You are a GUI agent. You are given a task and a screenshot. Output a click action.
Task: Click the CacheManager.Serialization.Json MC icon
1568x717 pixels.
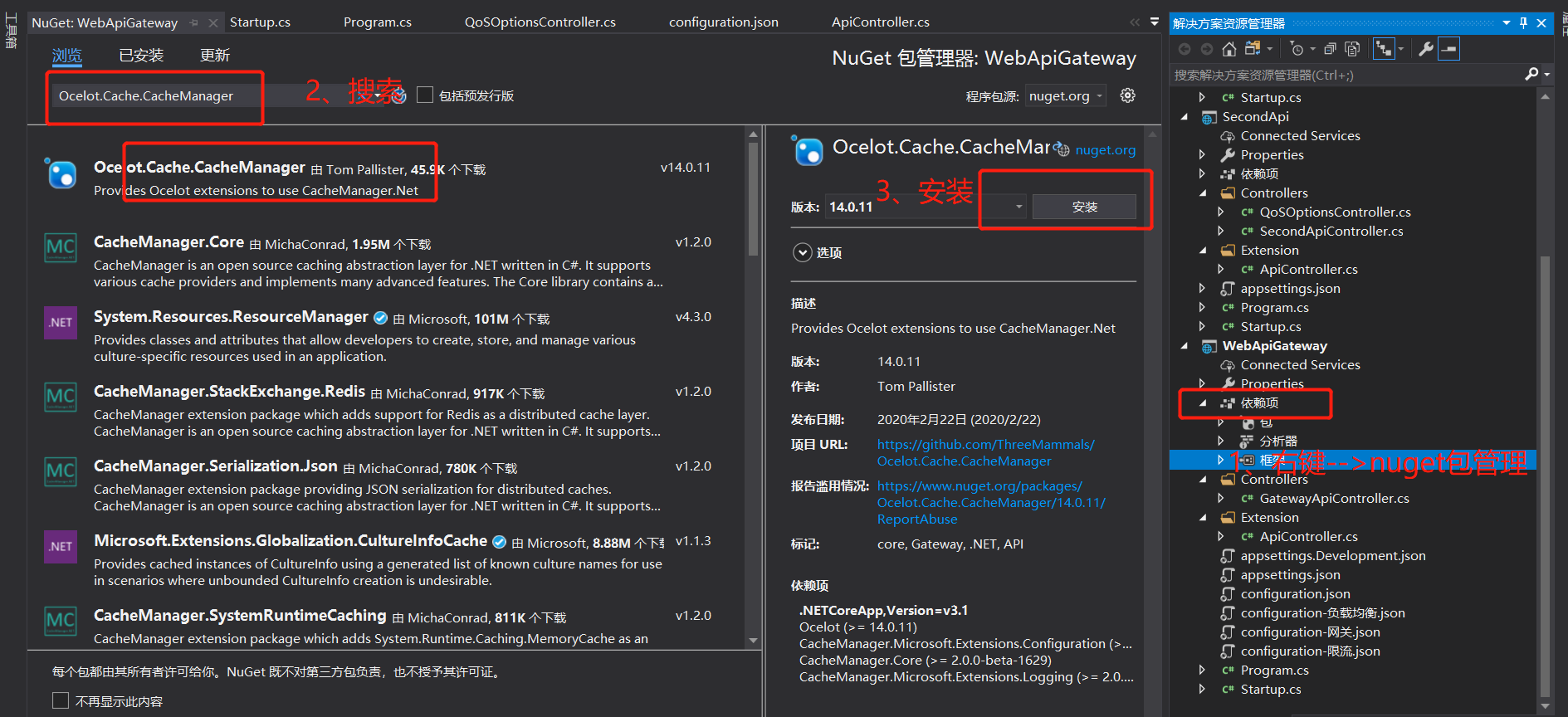[61, 471]
